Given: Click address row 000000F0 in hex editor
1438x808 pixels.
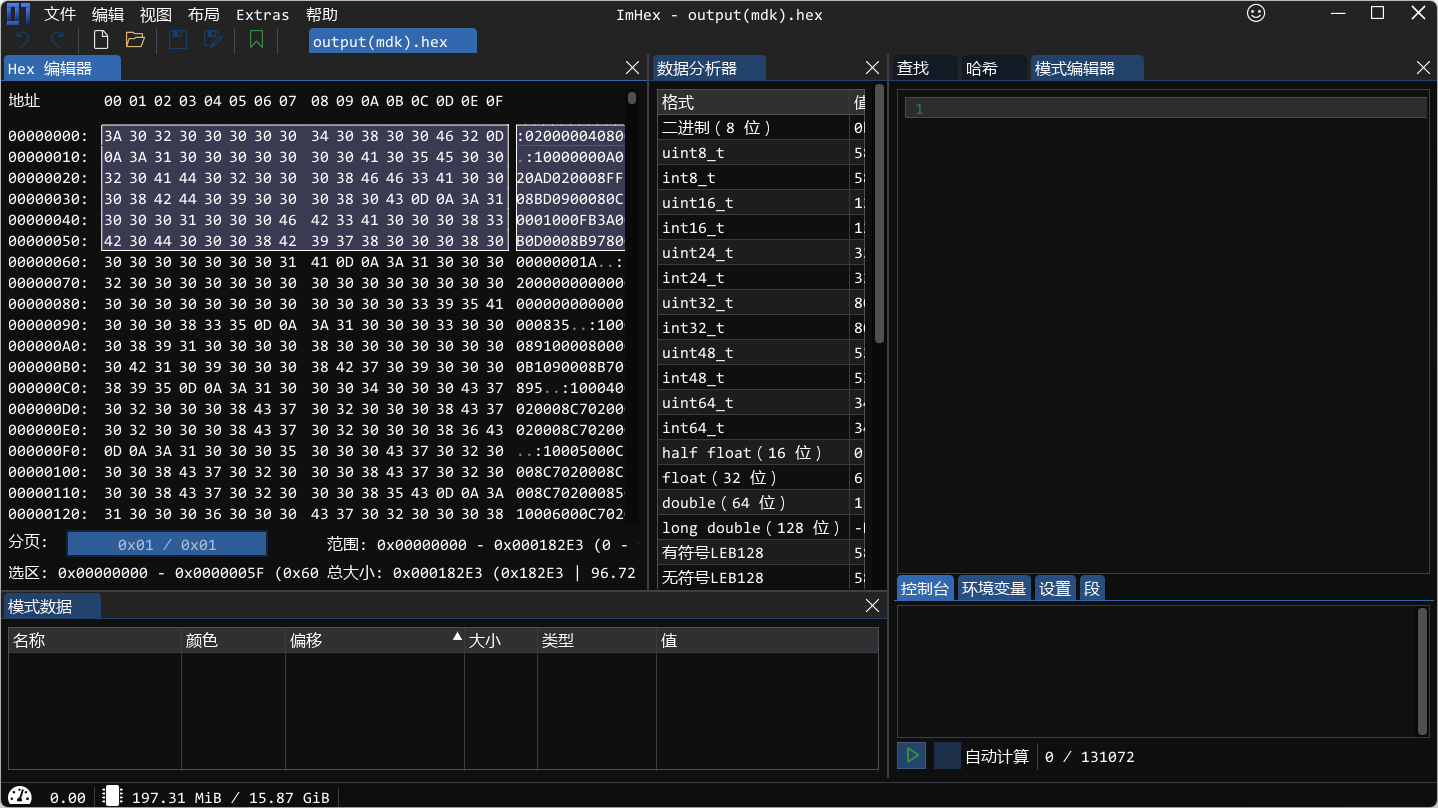Looking at the screenshot, I should coord(48,451).
